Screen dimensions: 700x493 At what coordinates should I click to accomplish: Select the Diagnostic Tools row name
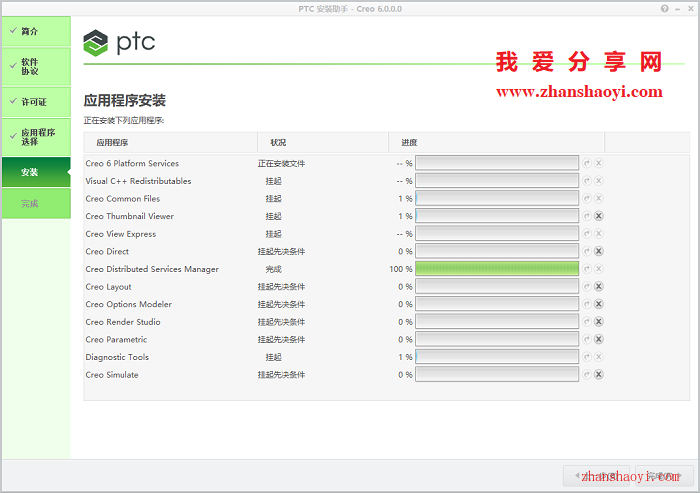point(117,357)
